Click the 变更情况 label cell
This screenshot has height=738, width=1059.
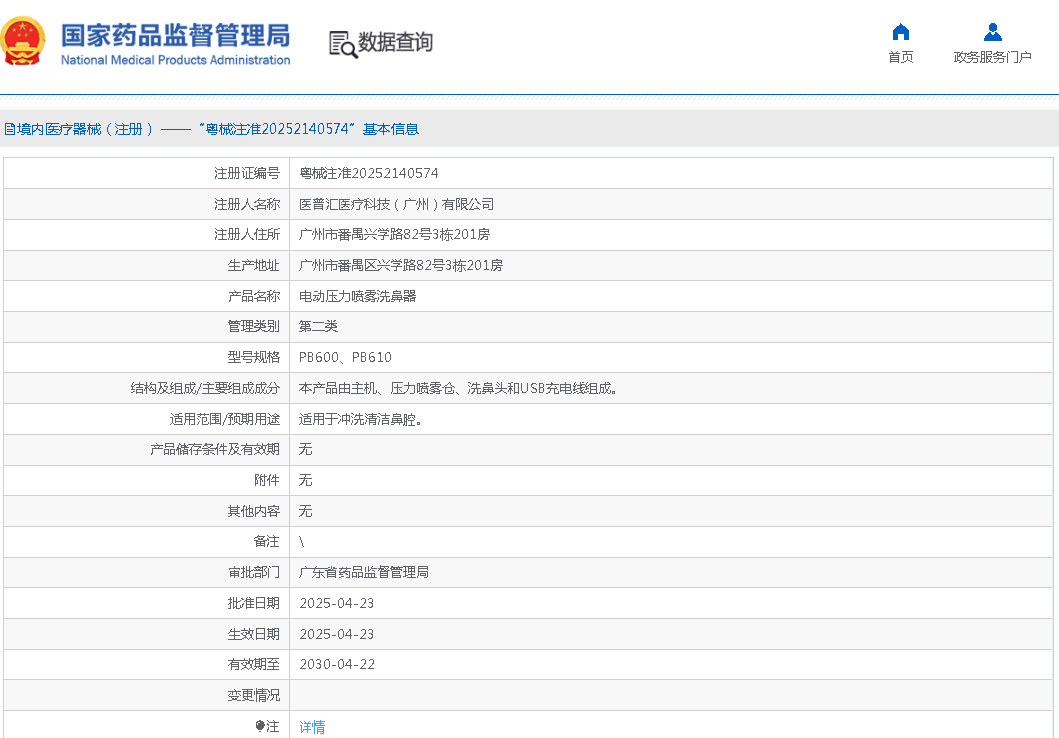point(147,695)
